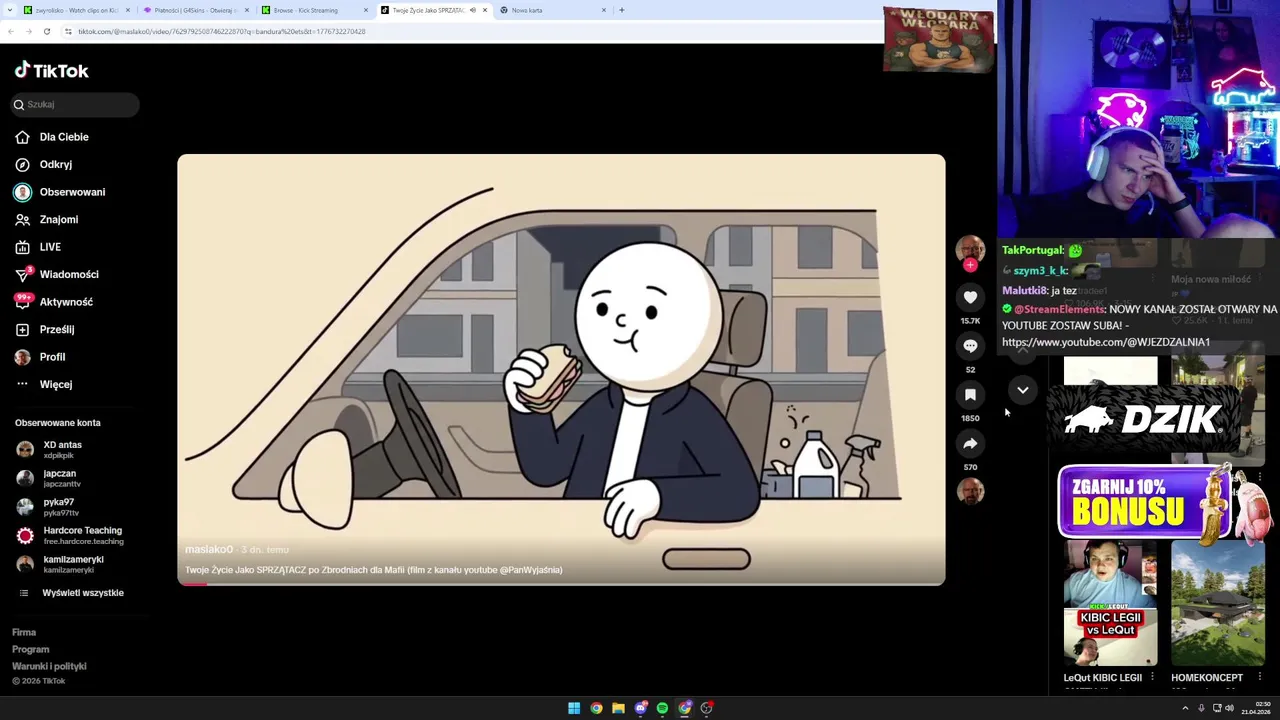Click the volume tray icon

tap(1229, 708)
